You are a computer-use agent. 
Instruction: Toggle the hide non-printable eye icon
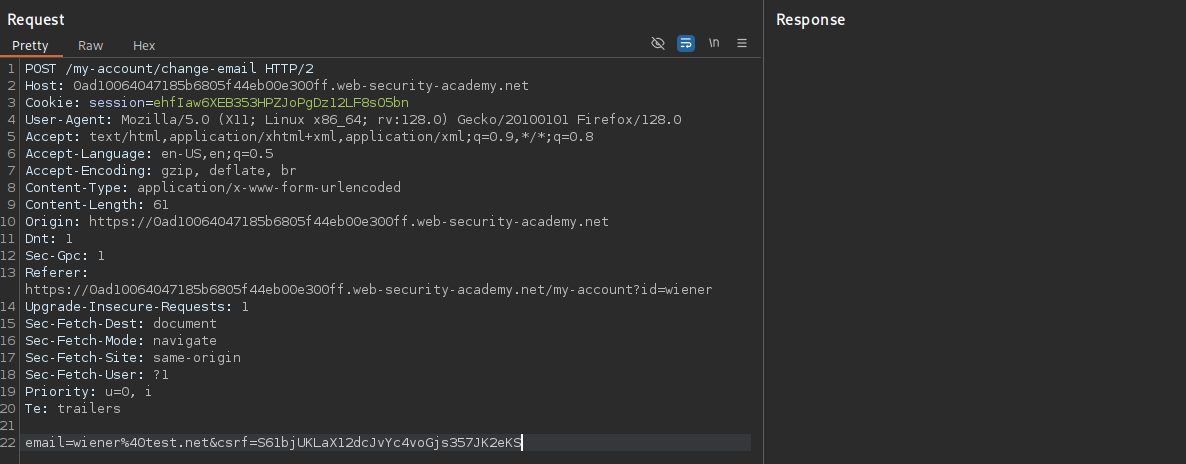pos(658,44)
